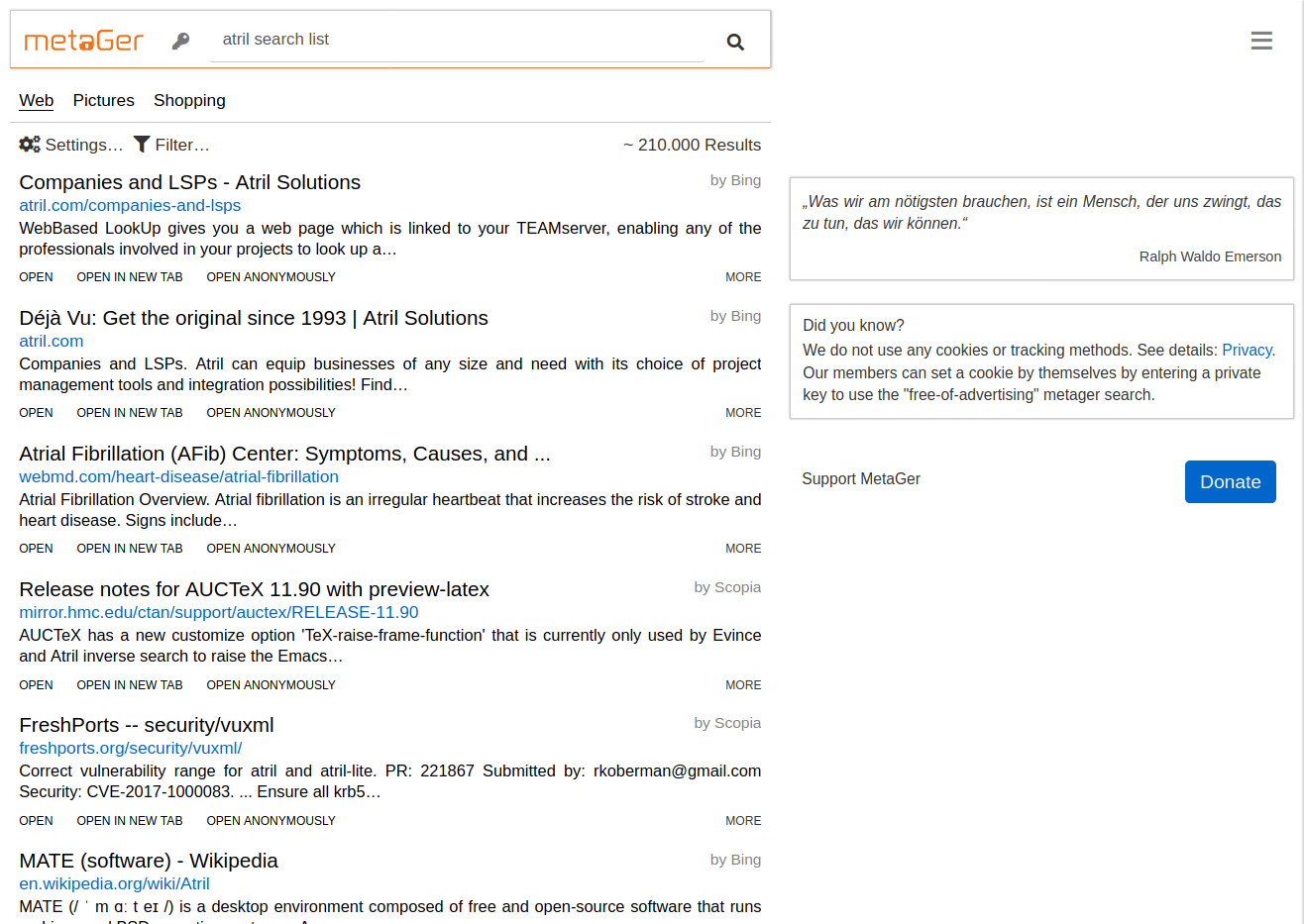Follow freshports.org/security/vuxml/ URL

pos(131,748)
